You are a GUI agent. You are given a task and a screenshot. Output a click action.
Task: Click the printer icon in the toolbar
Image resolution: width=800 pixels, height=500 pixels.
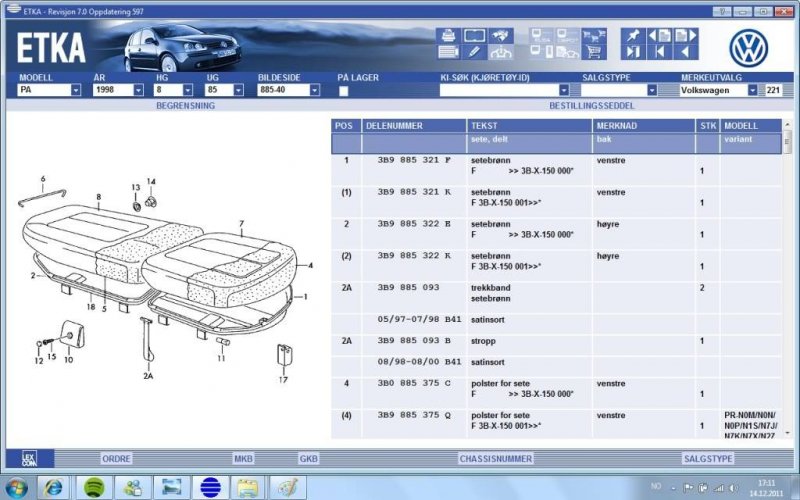[447, 35]
